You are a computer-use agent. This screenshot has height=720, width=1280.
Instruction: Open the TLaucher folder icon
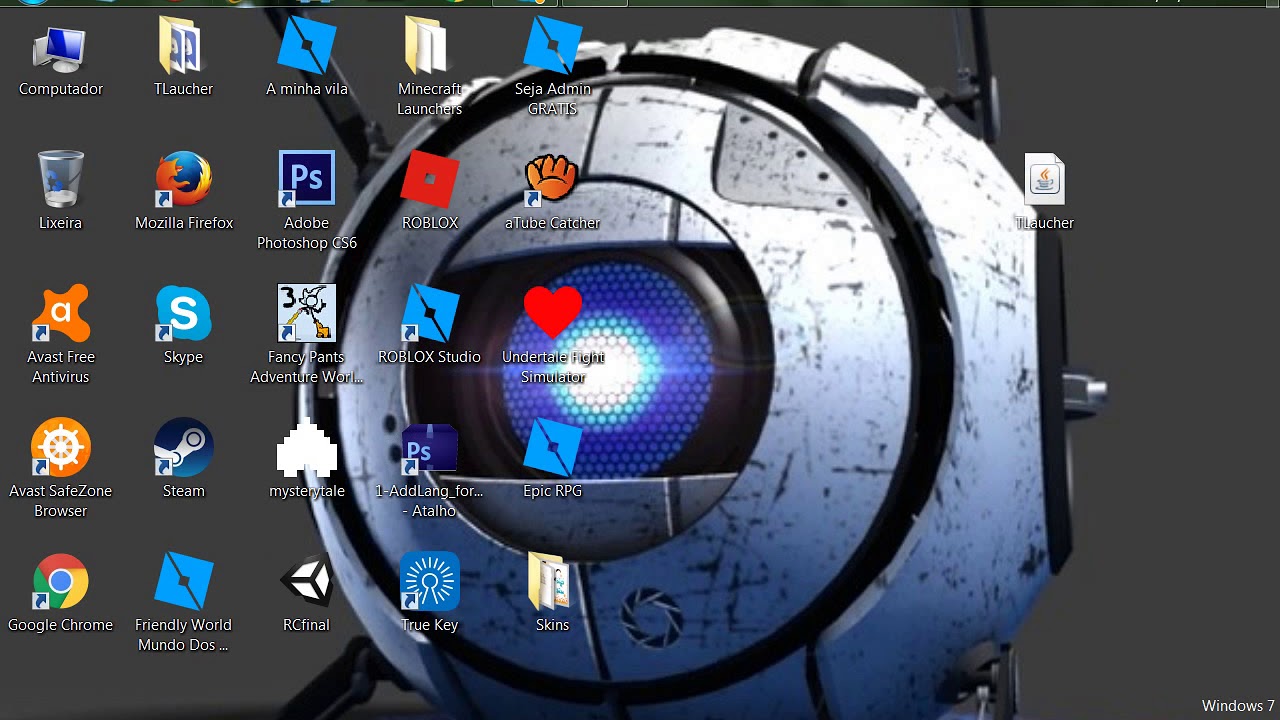[x=184, y=46]
